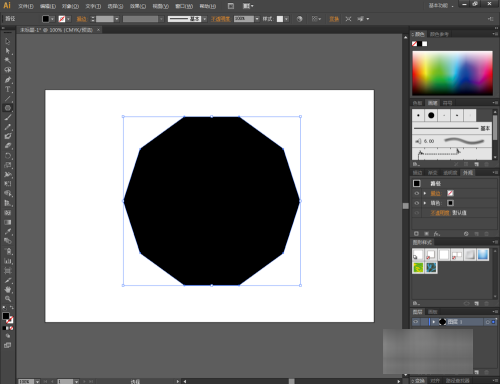The image size is (500, 384).
Task: Click the orange opacity link in control bar
Action: [221, 19]
